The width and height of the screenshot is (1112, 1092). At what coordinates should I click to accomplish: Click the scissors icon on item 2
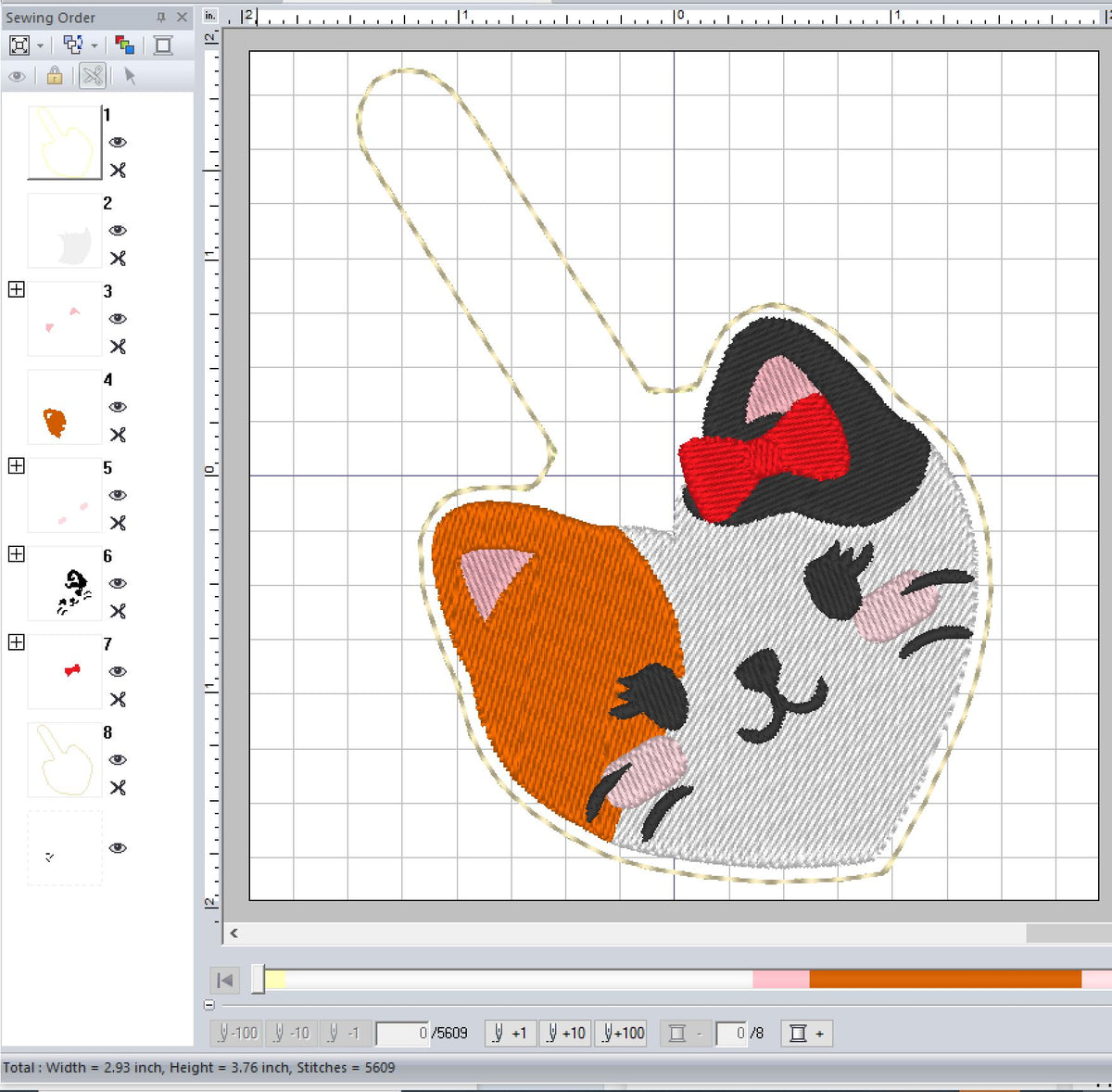118,258
